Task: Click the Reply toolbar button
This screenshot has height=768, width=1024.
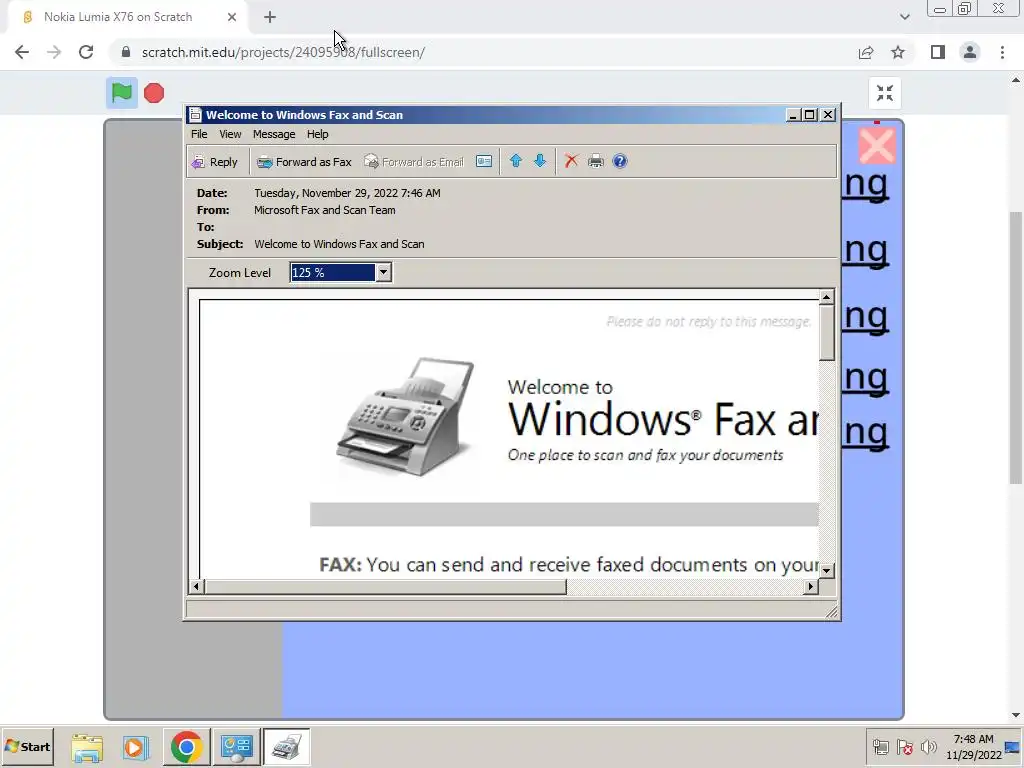Action: (214, 162)
